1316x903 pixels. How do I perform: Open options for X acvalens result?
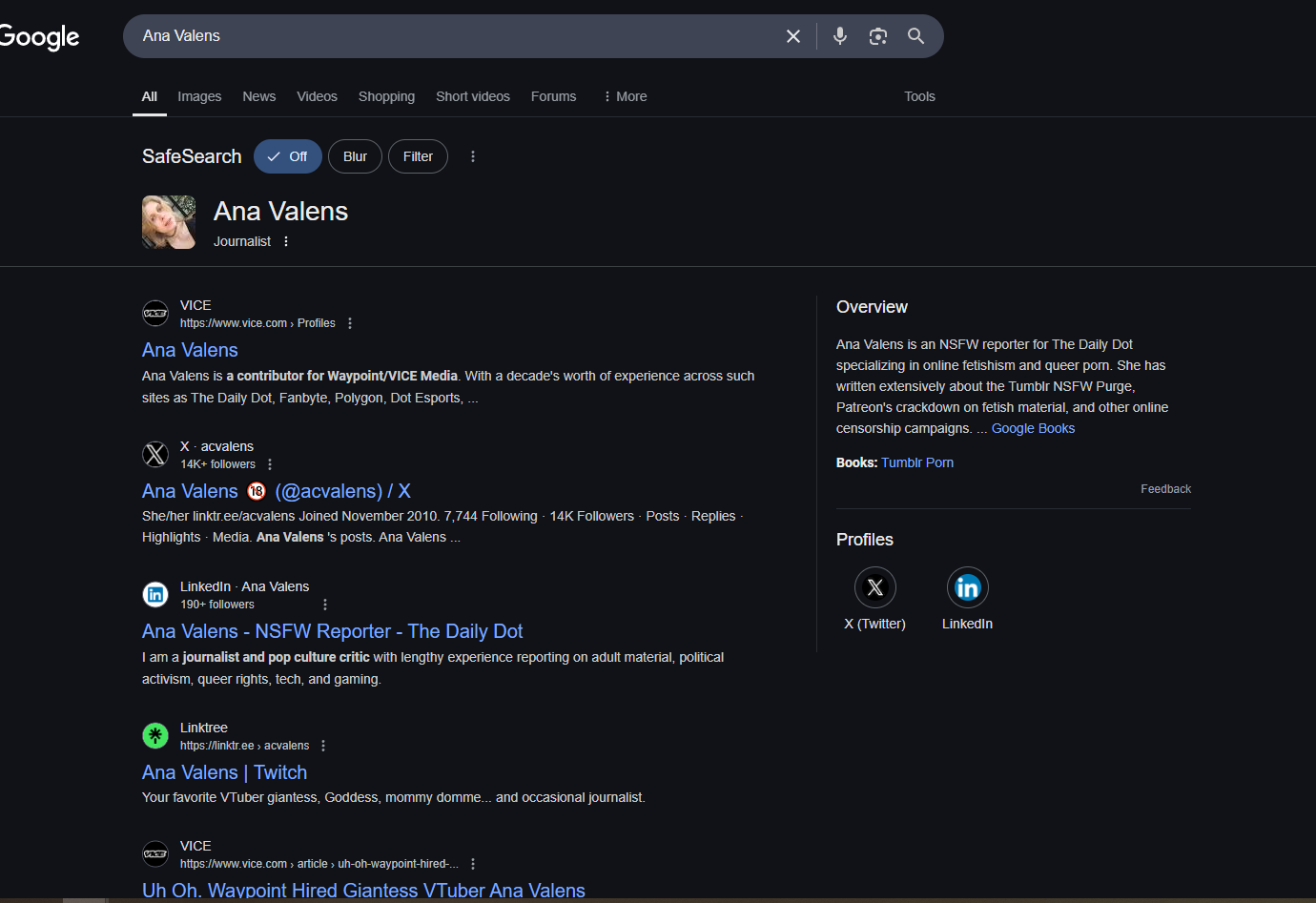(x=270, y=464)
